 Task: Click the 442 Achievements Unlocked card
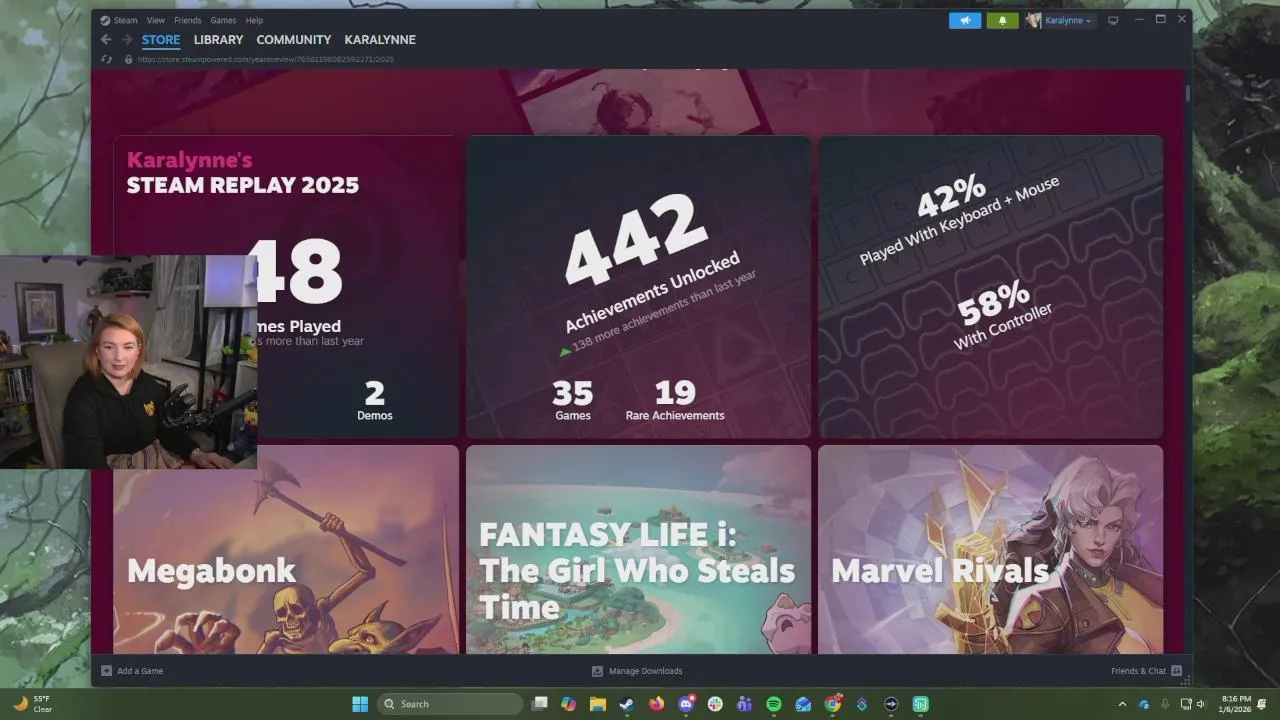tap(638, 287)
